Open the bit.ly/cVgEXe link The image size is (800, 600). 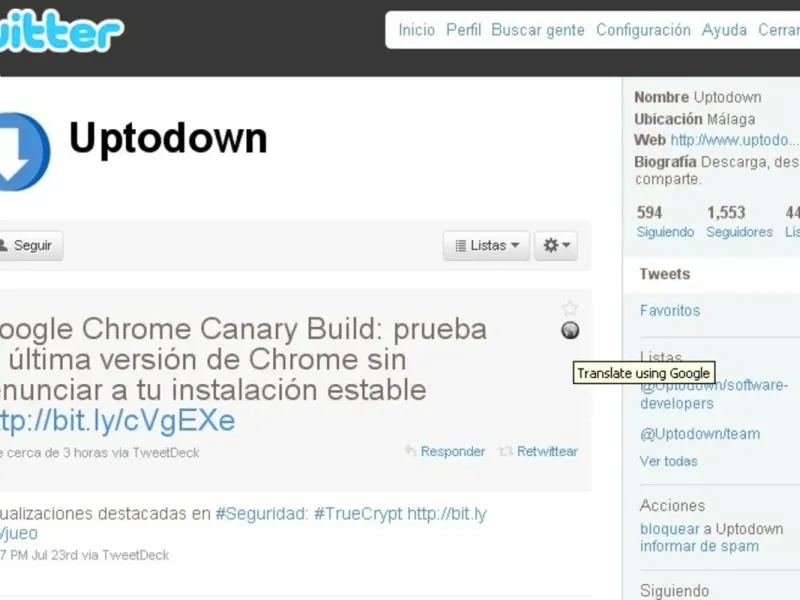click(117, 421)
